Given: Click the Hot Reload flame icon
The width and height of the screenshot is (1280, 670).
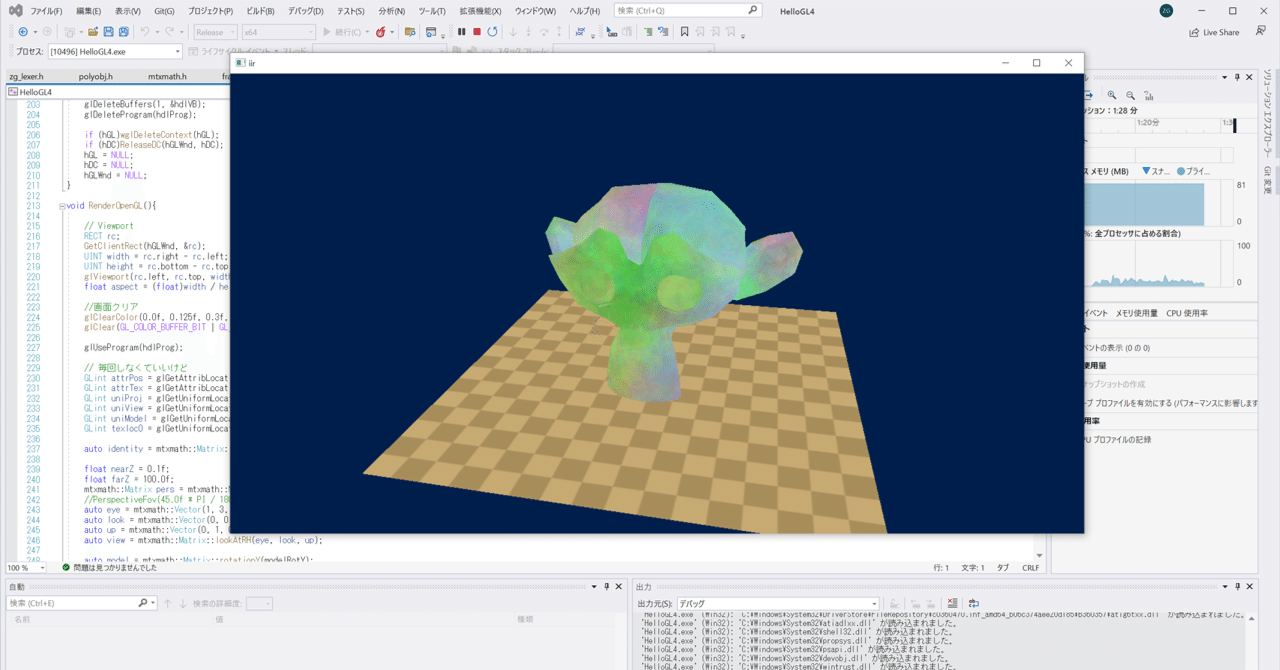Looking at the screenshot, I should [x=380, y=32].
